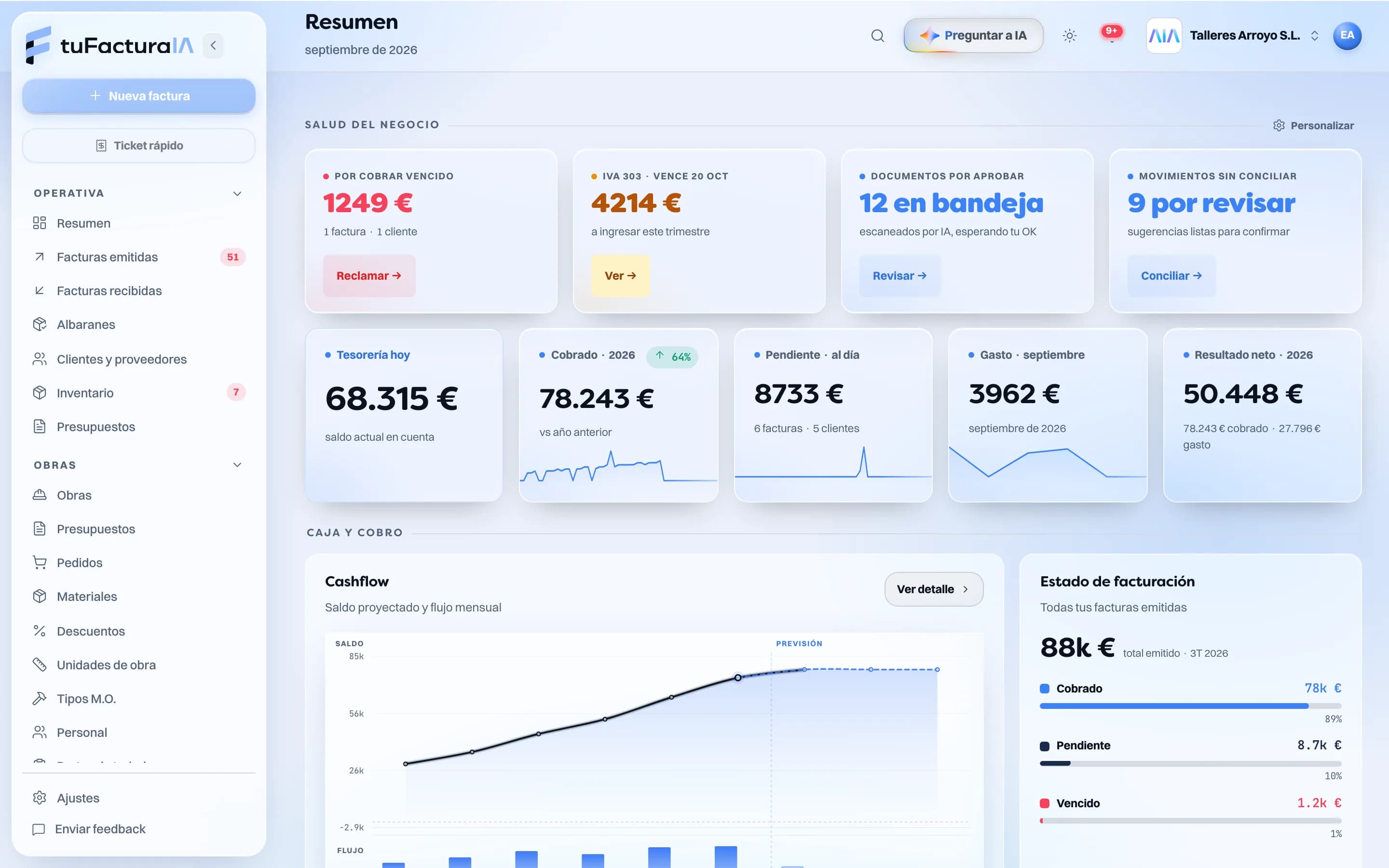Viewport: 1389px width, 868px height.
Task: Collapse the OPERATIVA section
Action: coord(237,193)
